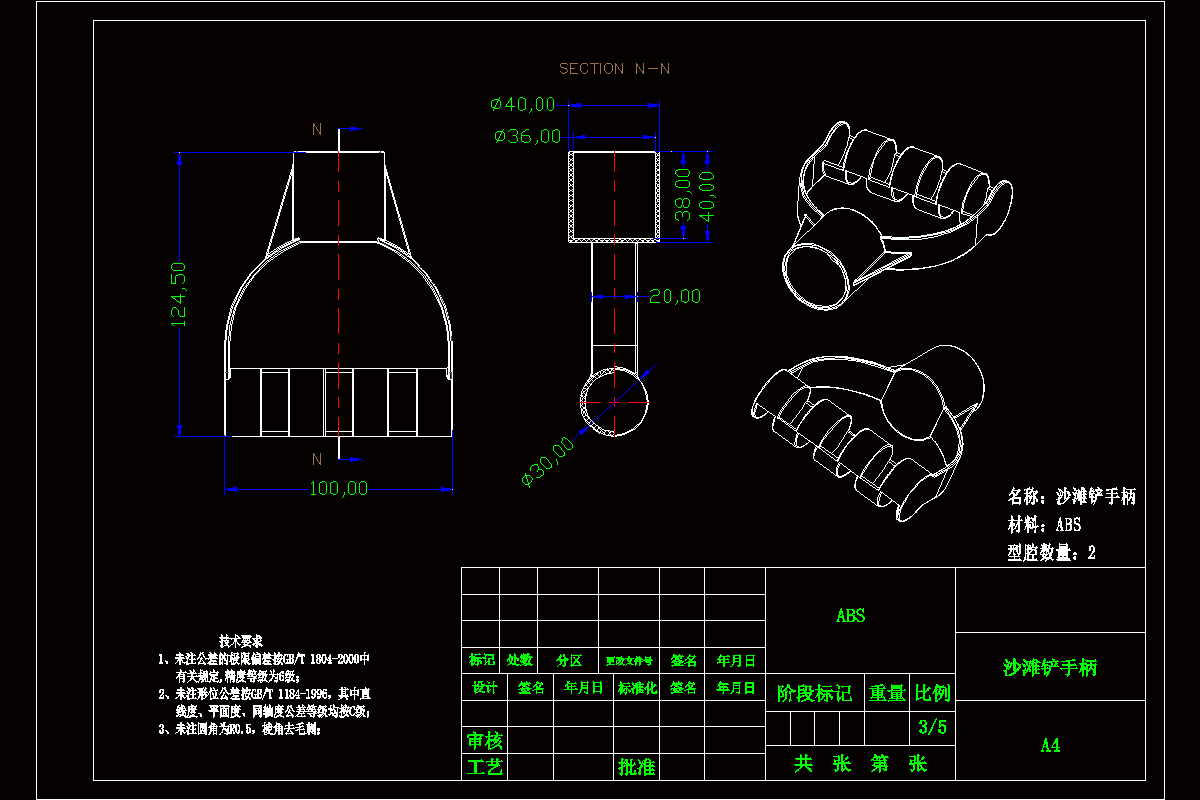Click the green 沙滩铲手柄 part name cell
Viewport: 1200px width, 800px height.
coord(1050,667)
